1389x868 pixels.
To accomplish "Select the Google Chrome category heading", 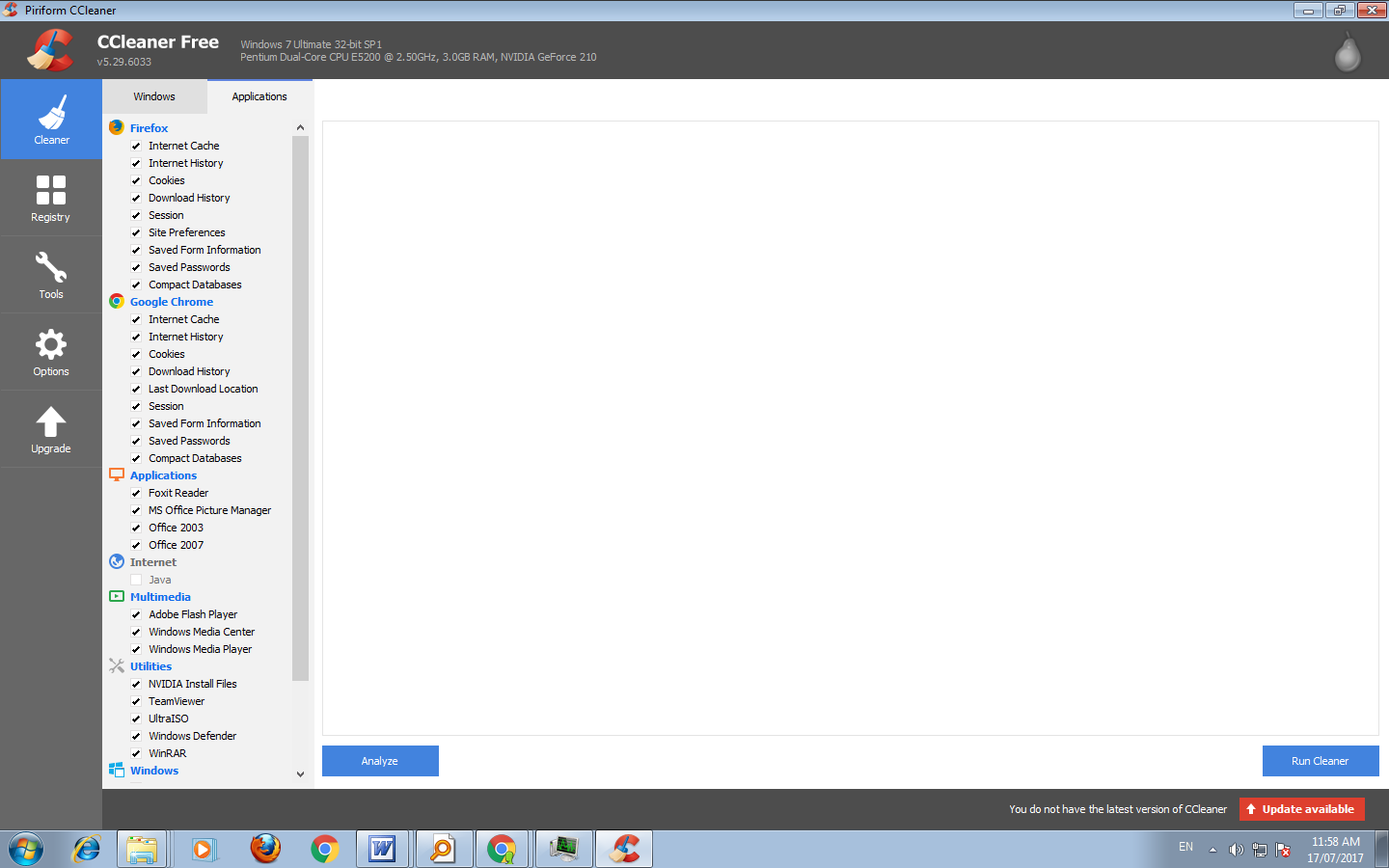I will tap(172, 302).
